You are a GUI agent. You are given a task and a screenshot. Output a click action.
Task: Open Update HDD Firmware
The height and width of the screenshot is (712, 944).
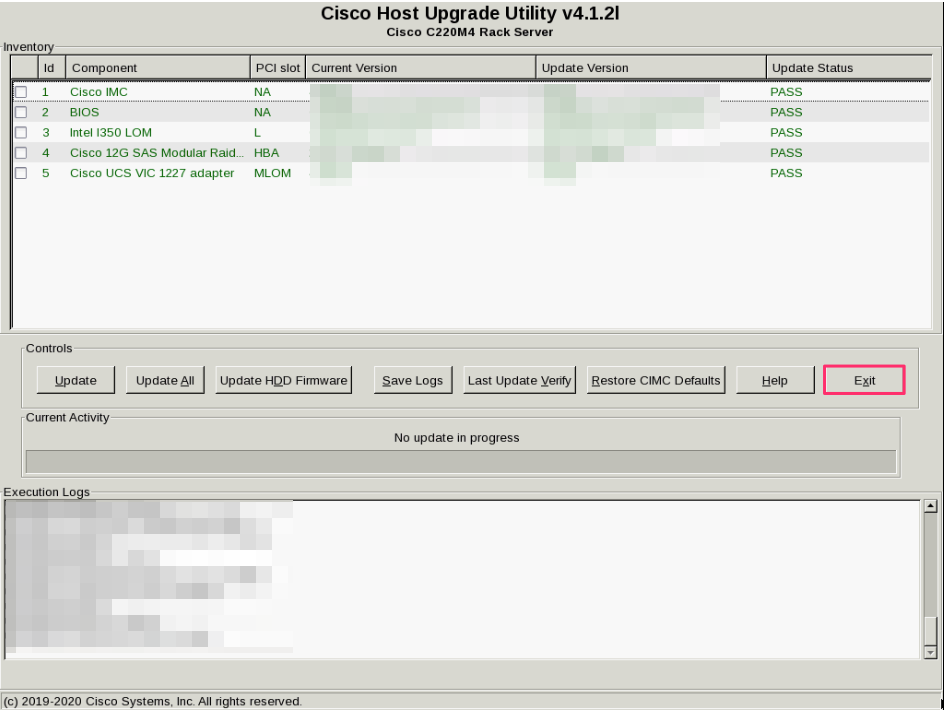284,380
